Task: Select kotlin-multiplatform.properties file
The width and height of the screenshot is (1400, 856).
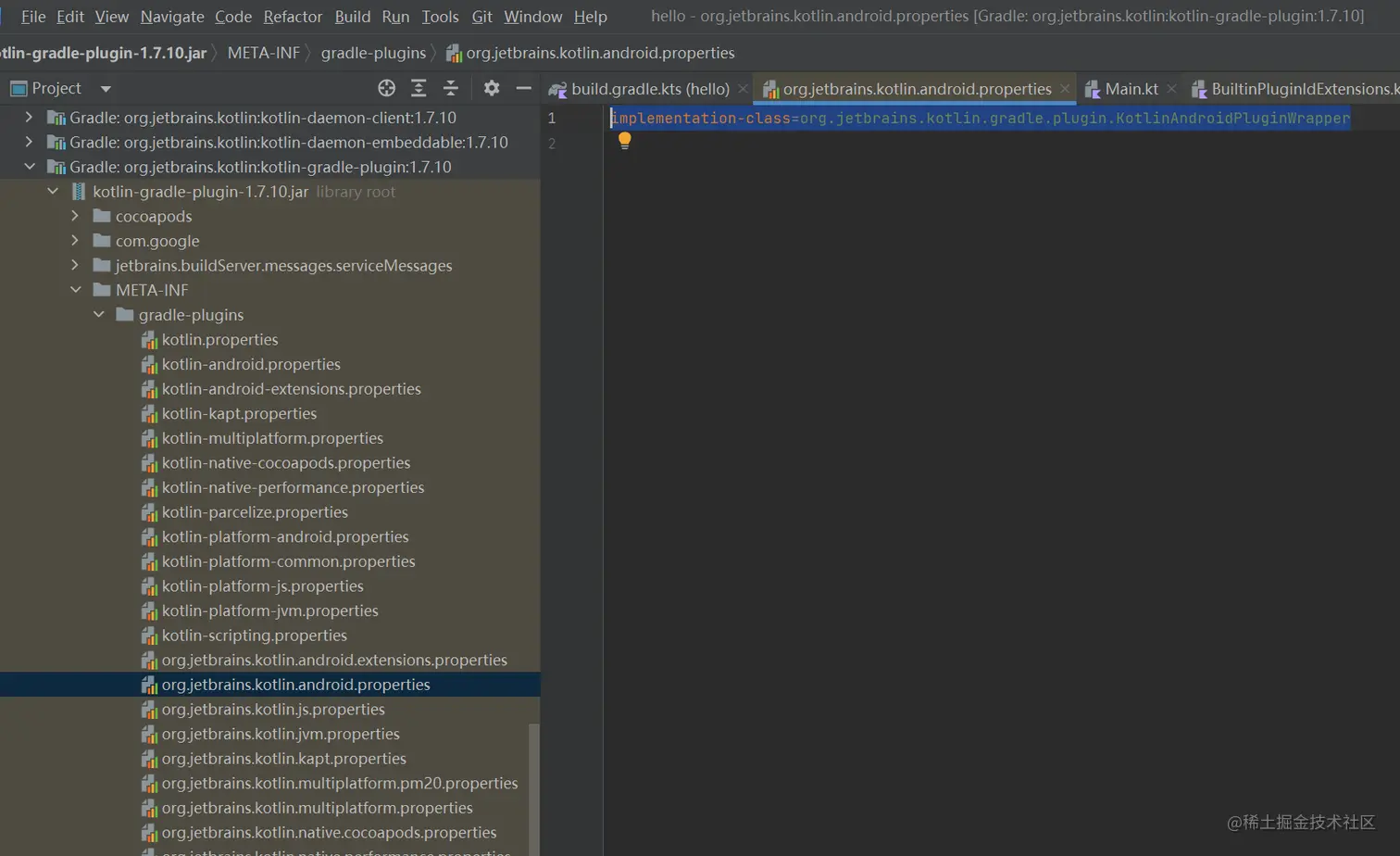Action: [x=272, y=438]
